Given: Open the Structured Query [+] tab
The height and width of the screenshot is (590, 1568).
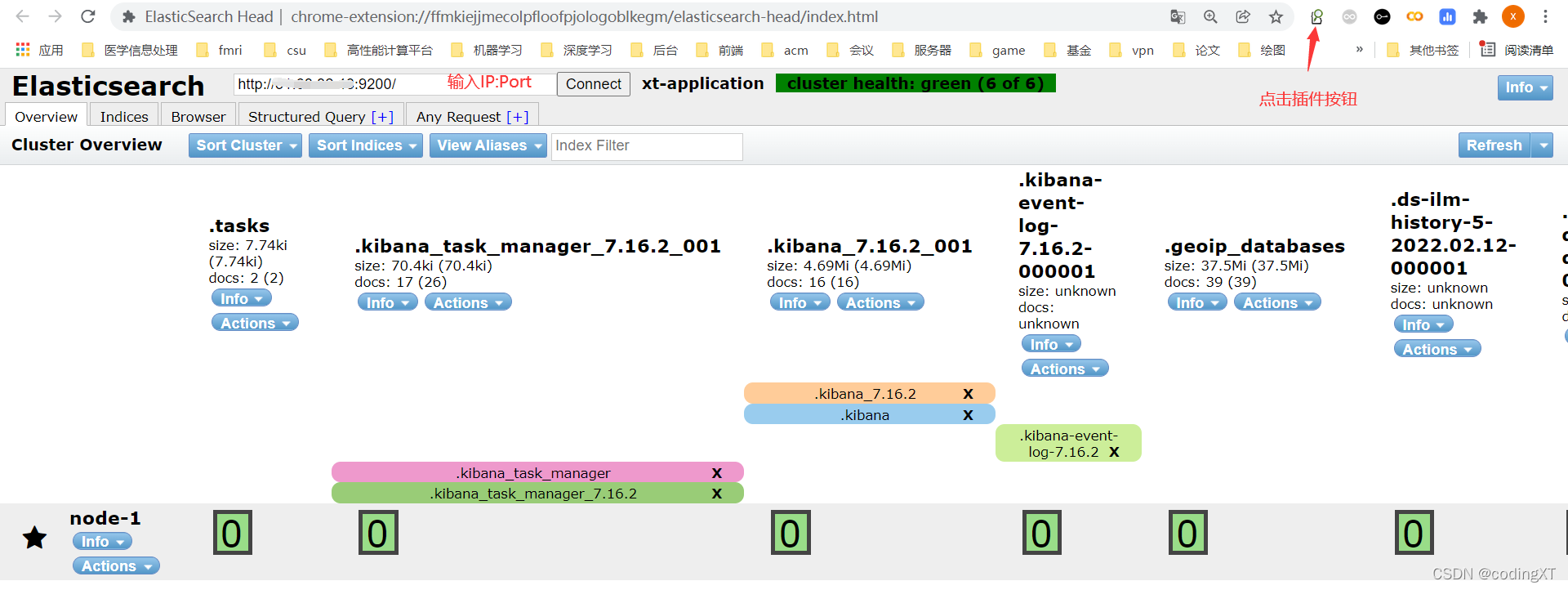Looking at the screenshot, I should coord(321,116).
